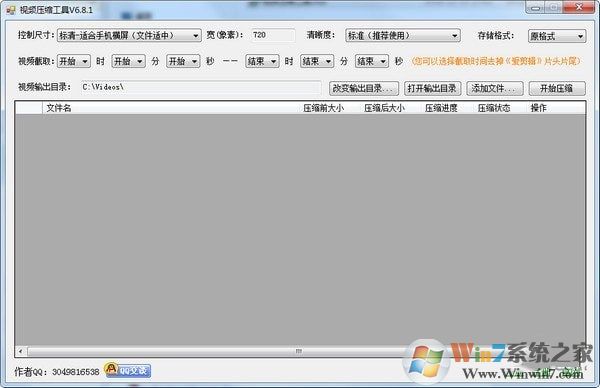Close the 视频压缩工具 window
This screenshot has height=388, width=600.
[579, 7]
